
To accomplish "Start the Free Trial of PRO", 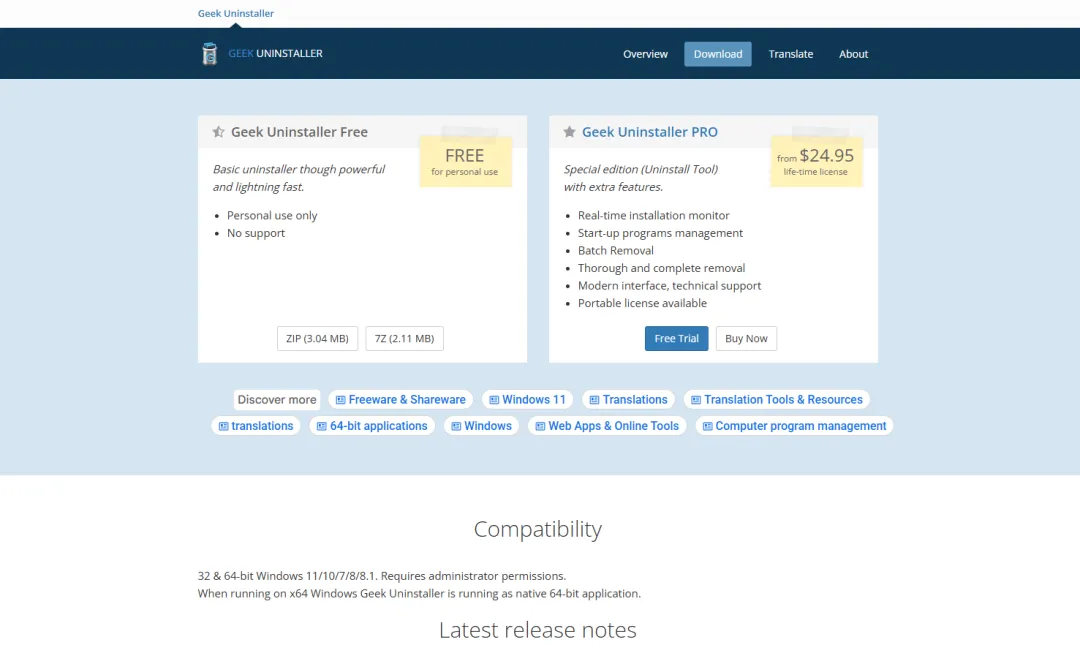I will 676,338.
